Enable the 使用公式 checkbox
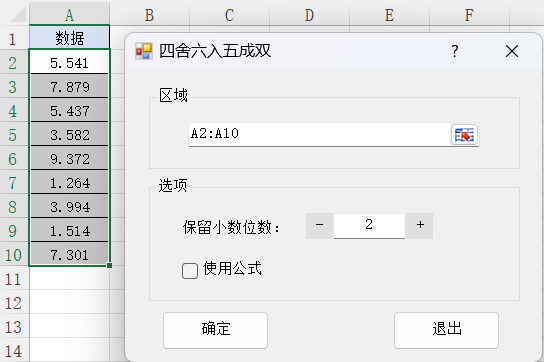 tap(190, 271)
